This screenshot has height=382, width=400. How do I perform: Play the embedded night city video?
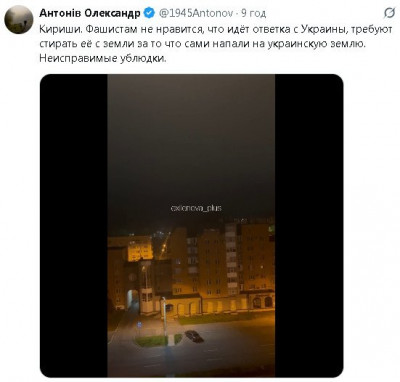click(x=191, y=226)
